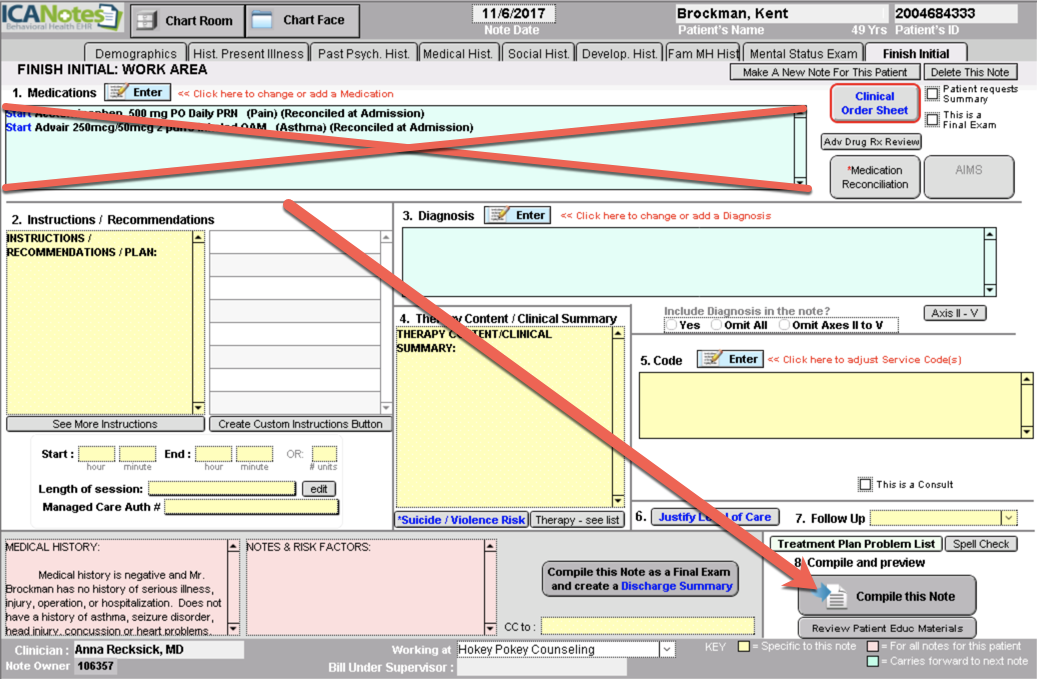This screenshot has height=679, width=1037.
Task: Expand the Follow Up dropdown
Action: click(x=1008, y=518)
